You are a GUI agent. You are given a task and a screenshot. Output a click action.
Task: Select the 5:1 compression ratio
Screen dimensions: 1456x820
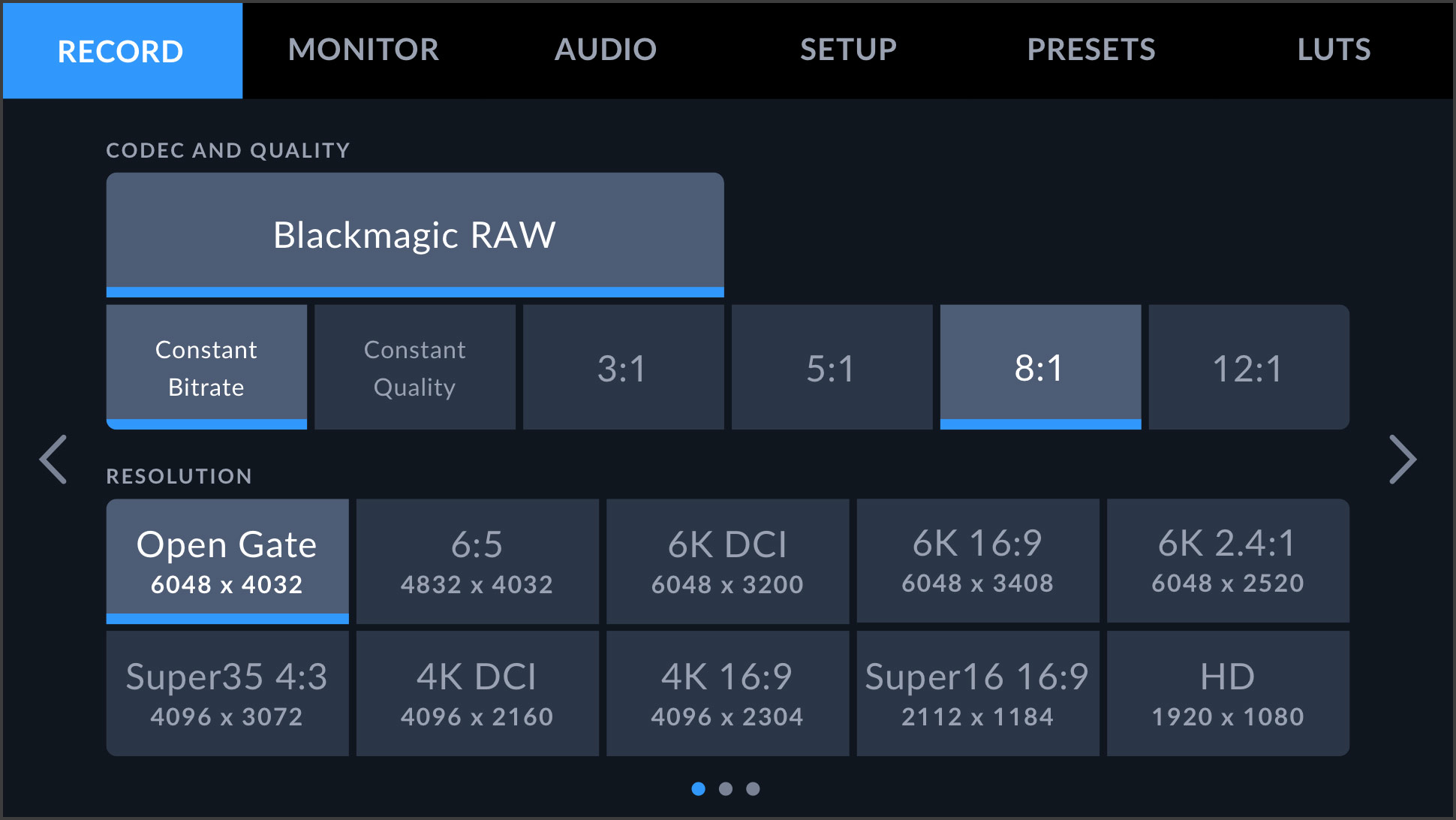pos(831,368)
